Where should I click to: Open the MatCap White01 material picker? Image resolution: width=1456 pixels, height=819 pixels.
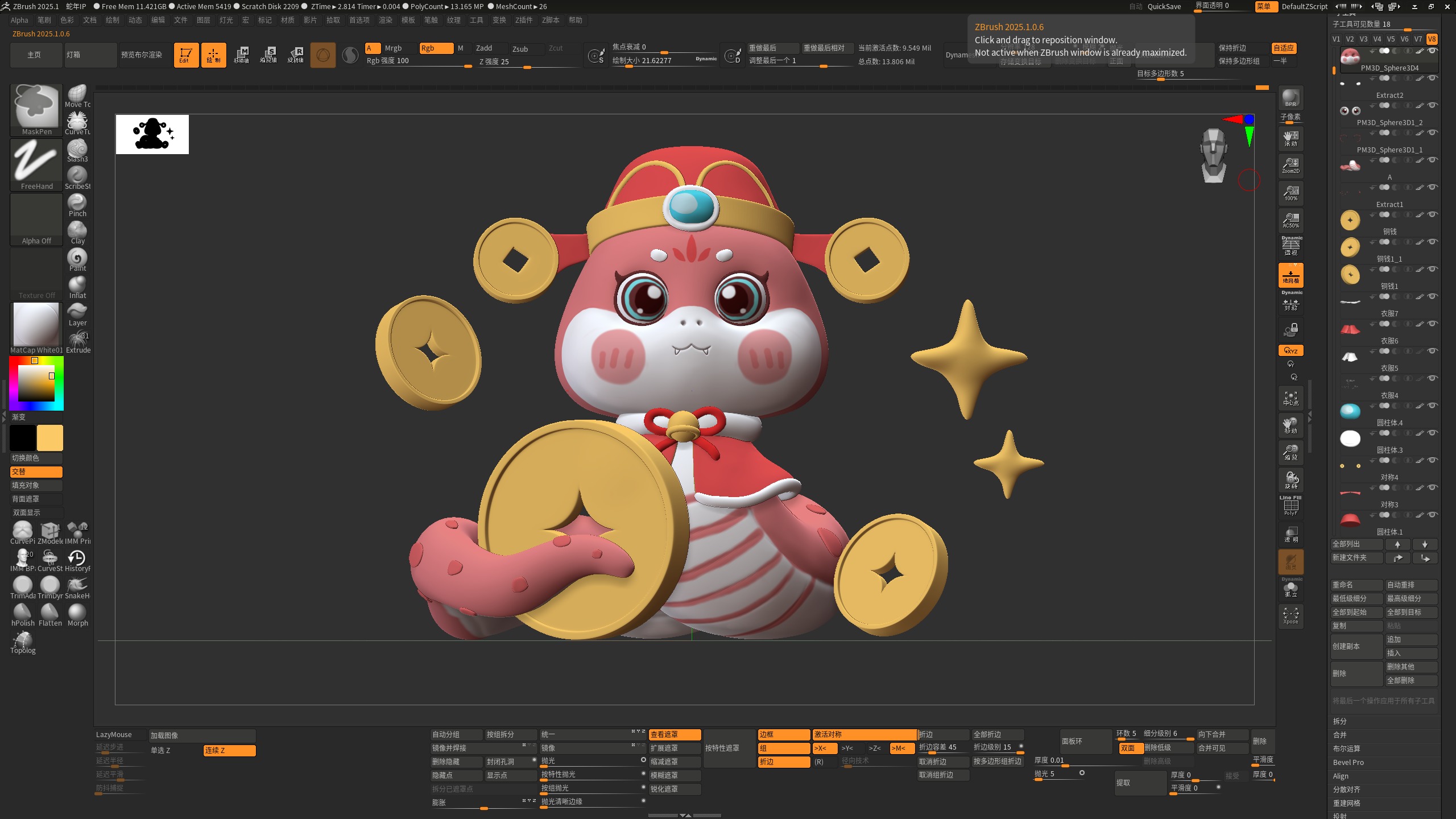36,328
